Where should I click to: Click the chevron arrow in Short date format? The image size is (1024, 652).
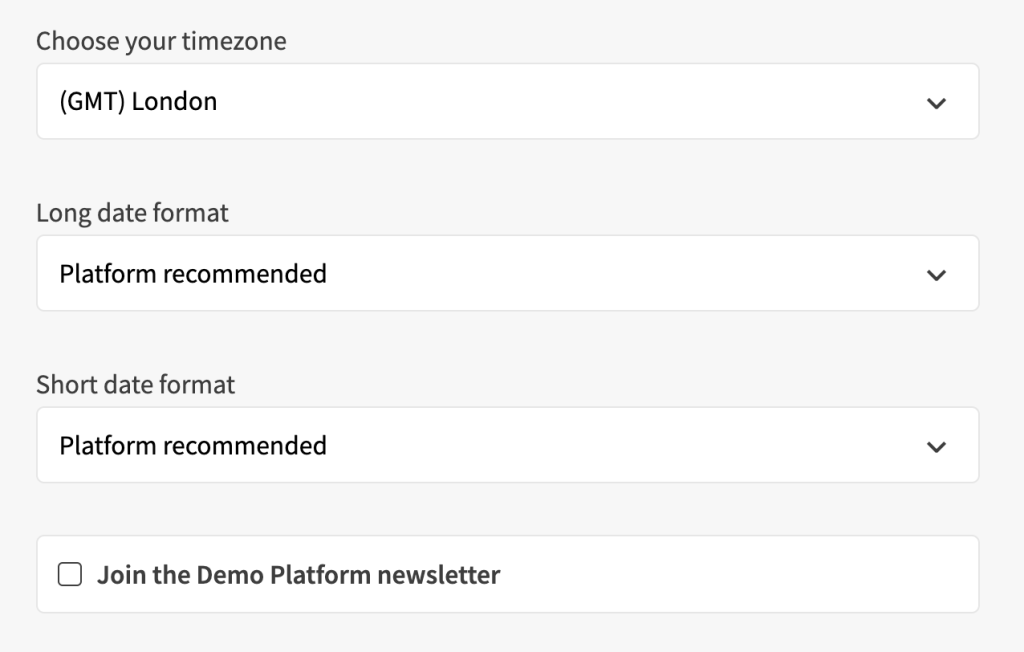coord(936,446)
